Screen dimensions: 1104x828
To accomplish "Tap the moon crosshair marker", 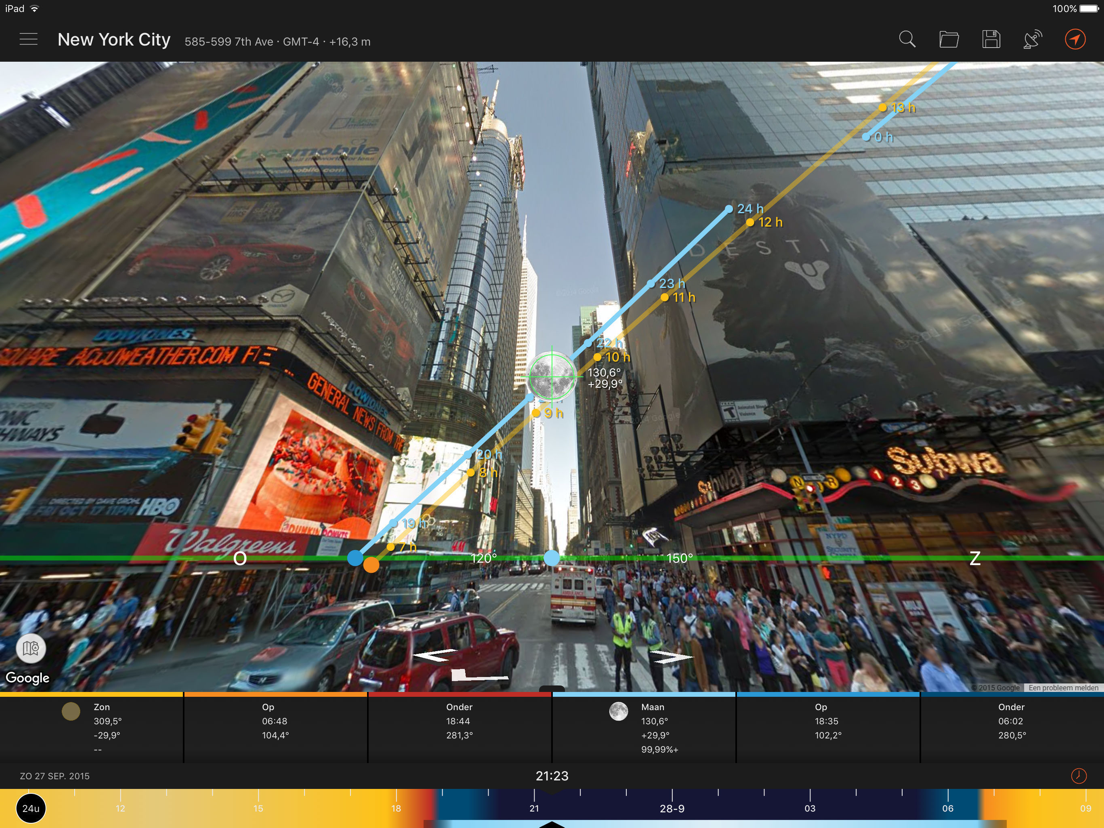I will pyautogui.click(x=552, y=377).
